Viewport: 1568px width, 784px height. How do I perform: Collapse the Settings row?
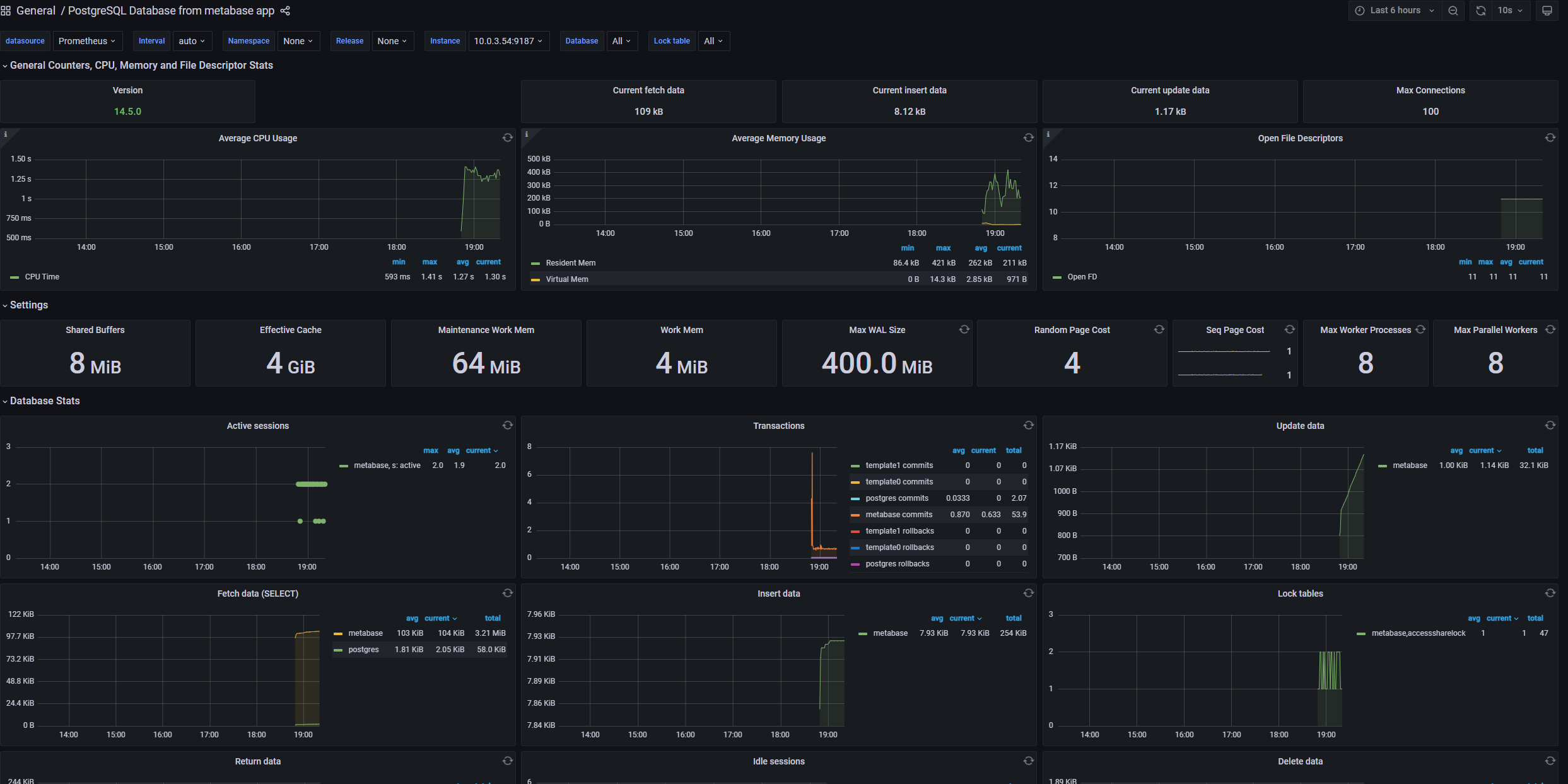tap(28, 305)
